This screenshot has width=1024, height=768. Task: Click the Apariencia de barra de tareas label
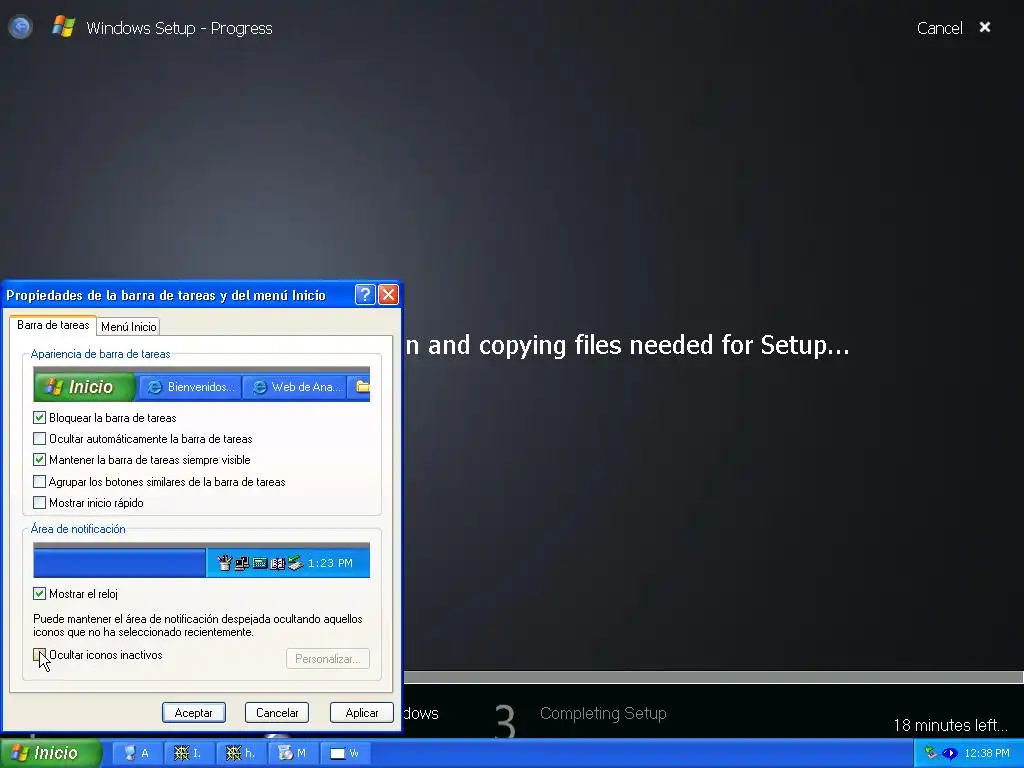(100, 354)
